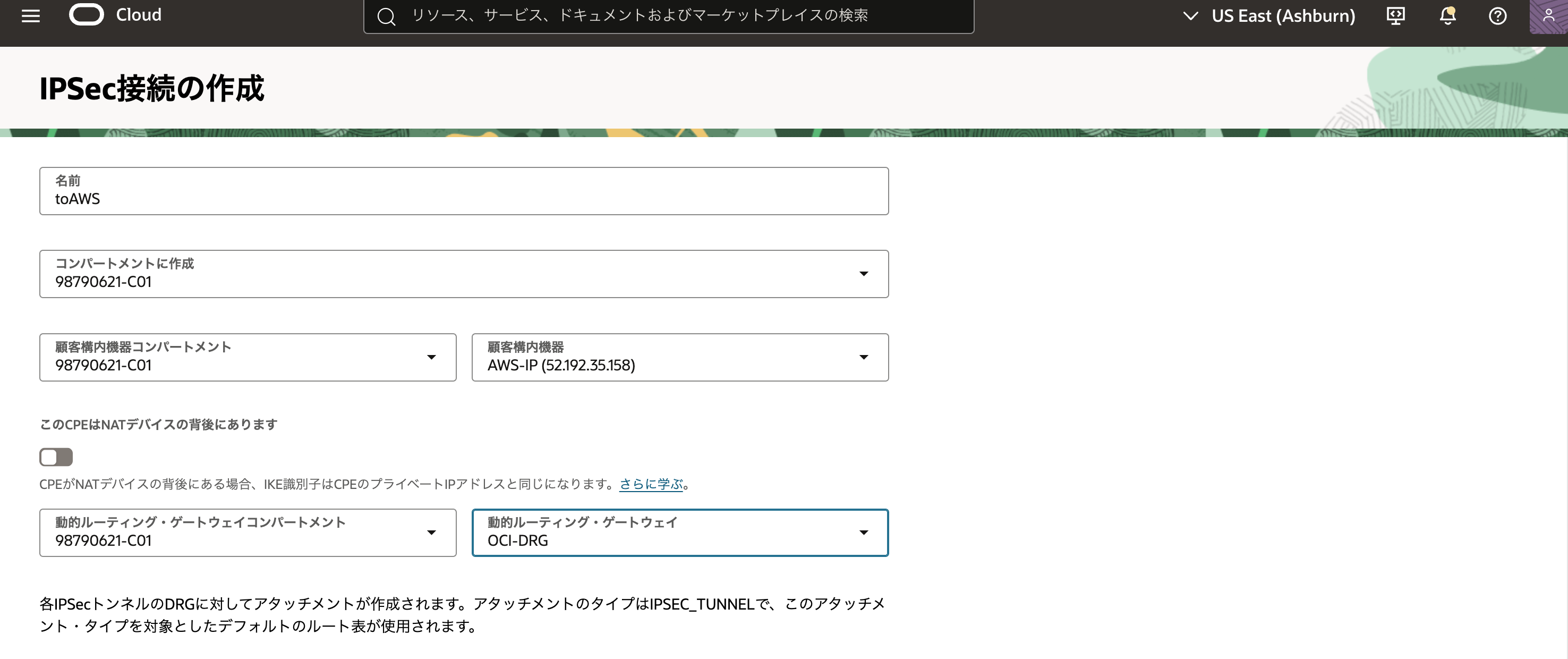
Task: Click the Oracle Cloud logo
Action: pos(87,15)
